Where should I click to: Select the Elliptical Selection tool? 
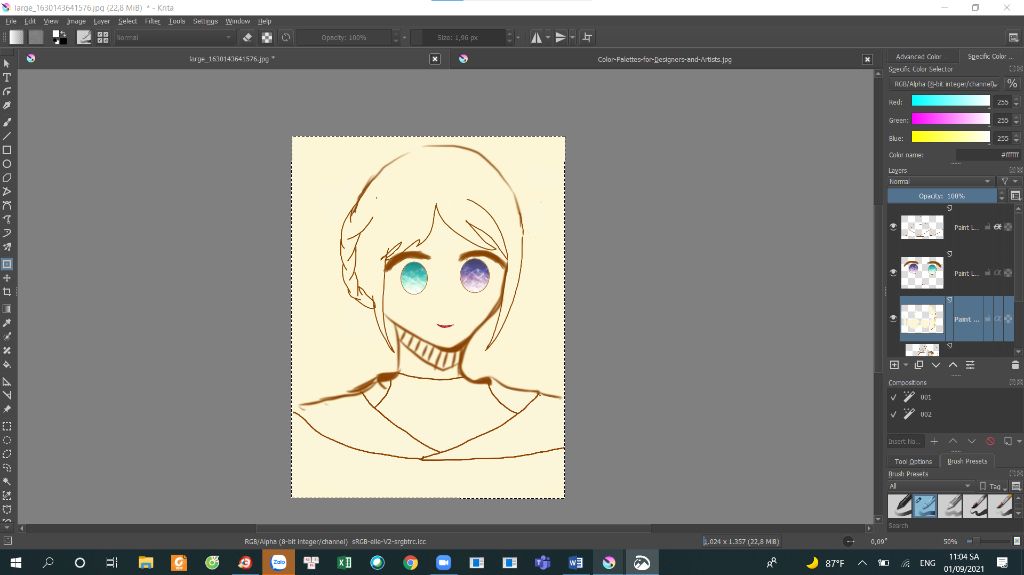coord(7,440)
